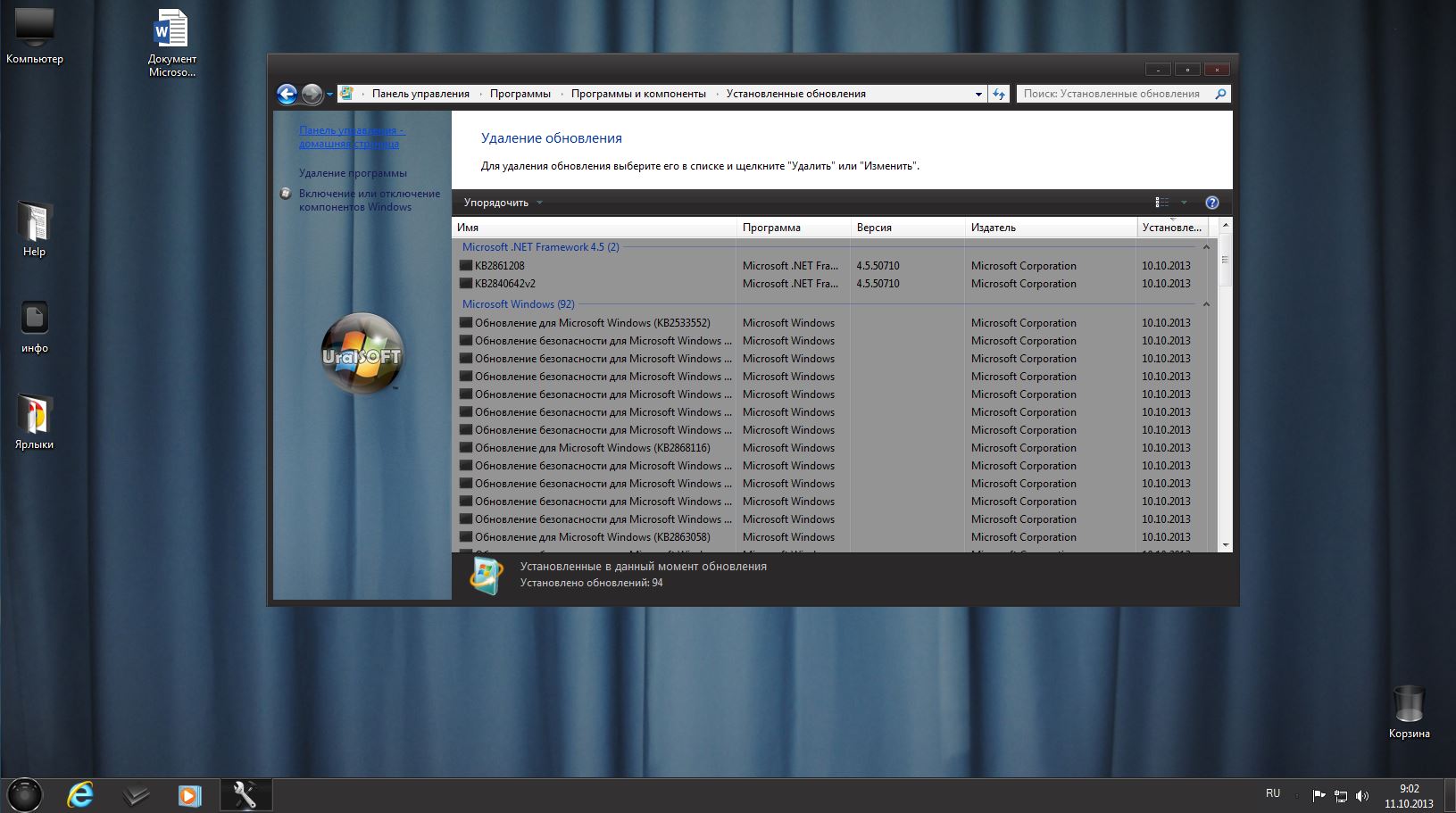Select 'Microsoft .NET Framework 4.5 (2)' group header

pos(540,247)
